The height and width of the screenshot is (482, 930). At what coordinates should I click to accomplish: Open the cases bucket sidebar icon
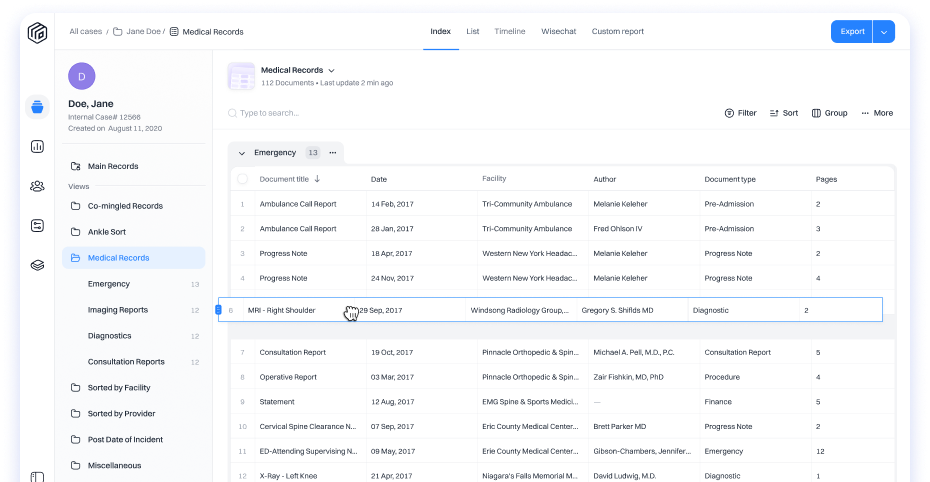37,107
